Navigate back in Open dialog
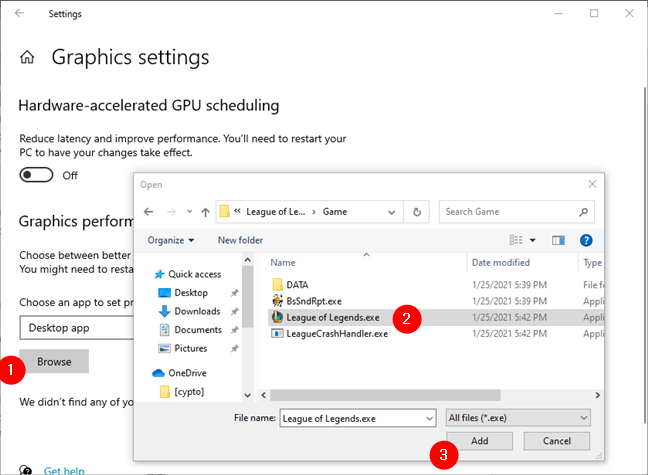 (148, 212)
